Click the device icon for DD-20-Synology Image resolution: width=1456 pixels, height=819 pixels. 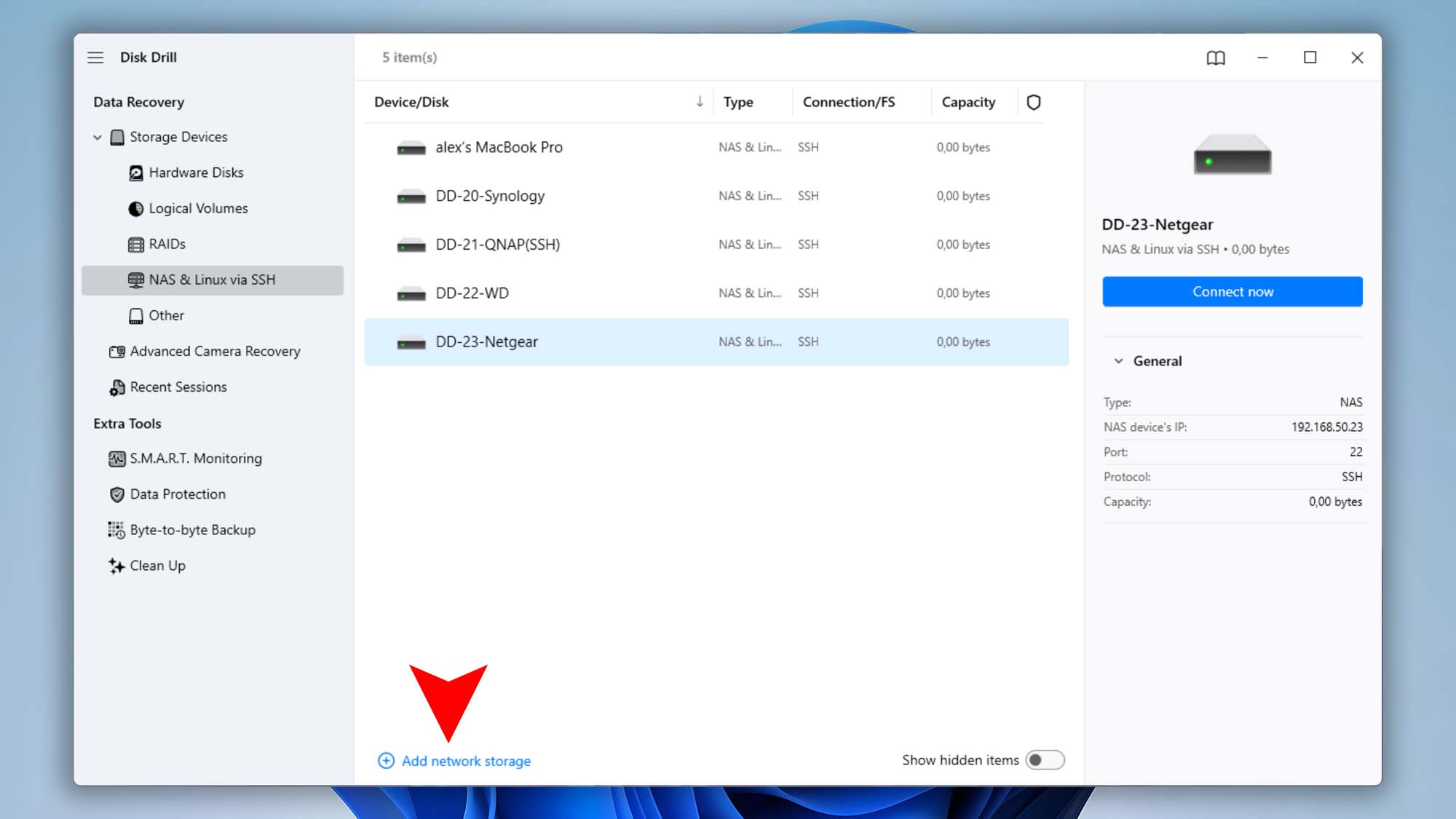(411, 197)
